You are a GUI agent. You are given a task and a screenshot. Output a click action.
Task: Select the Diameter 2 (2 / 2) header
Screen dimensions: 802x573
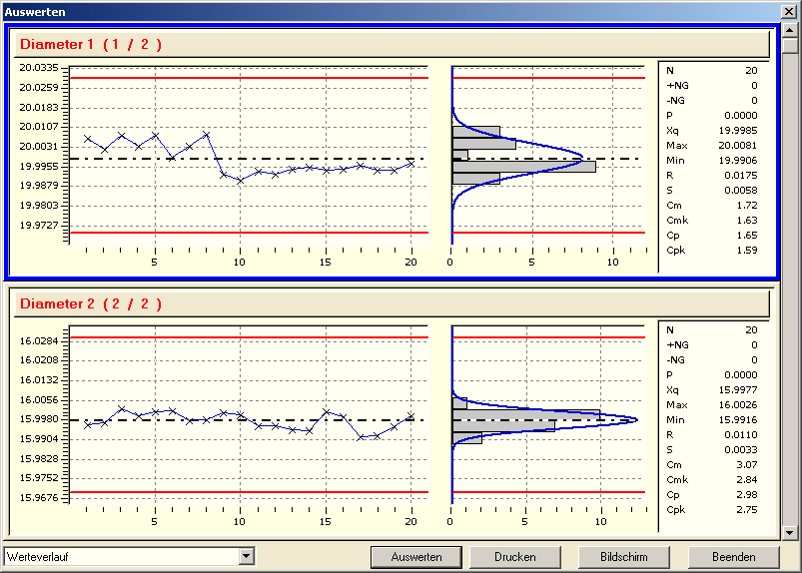coord(390,303)
